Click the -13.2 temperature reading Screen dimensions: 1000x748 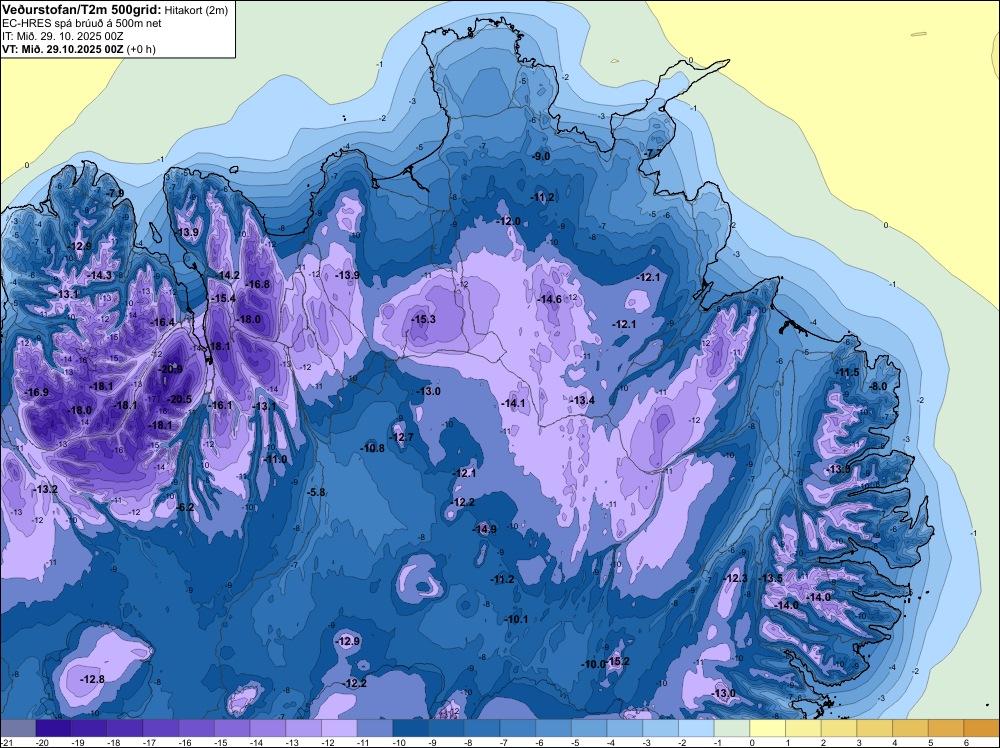[46, 489]
